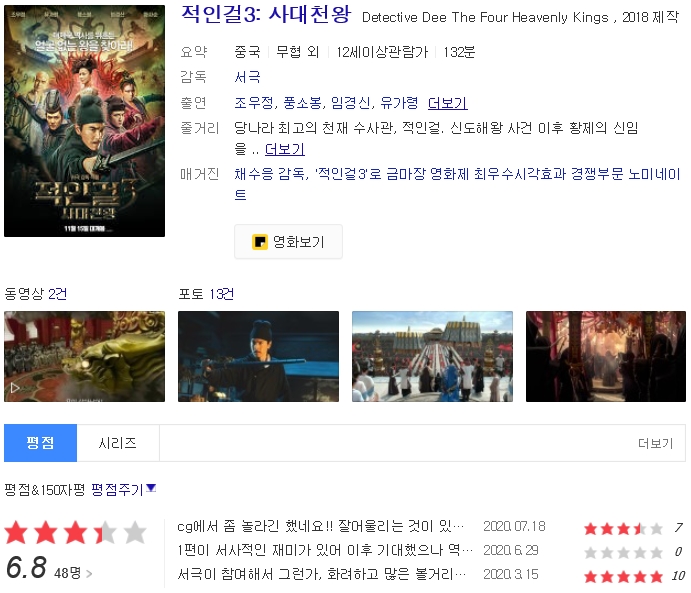The width and height of the screenshot is (691, 593).
Task: Open actor 유가령 link
Action: point(399,103)
